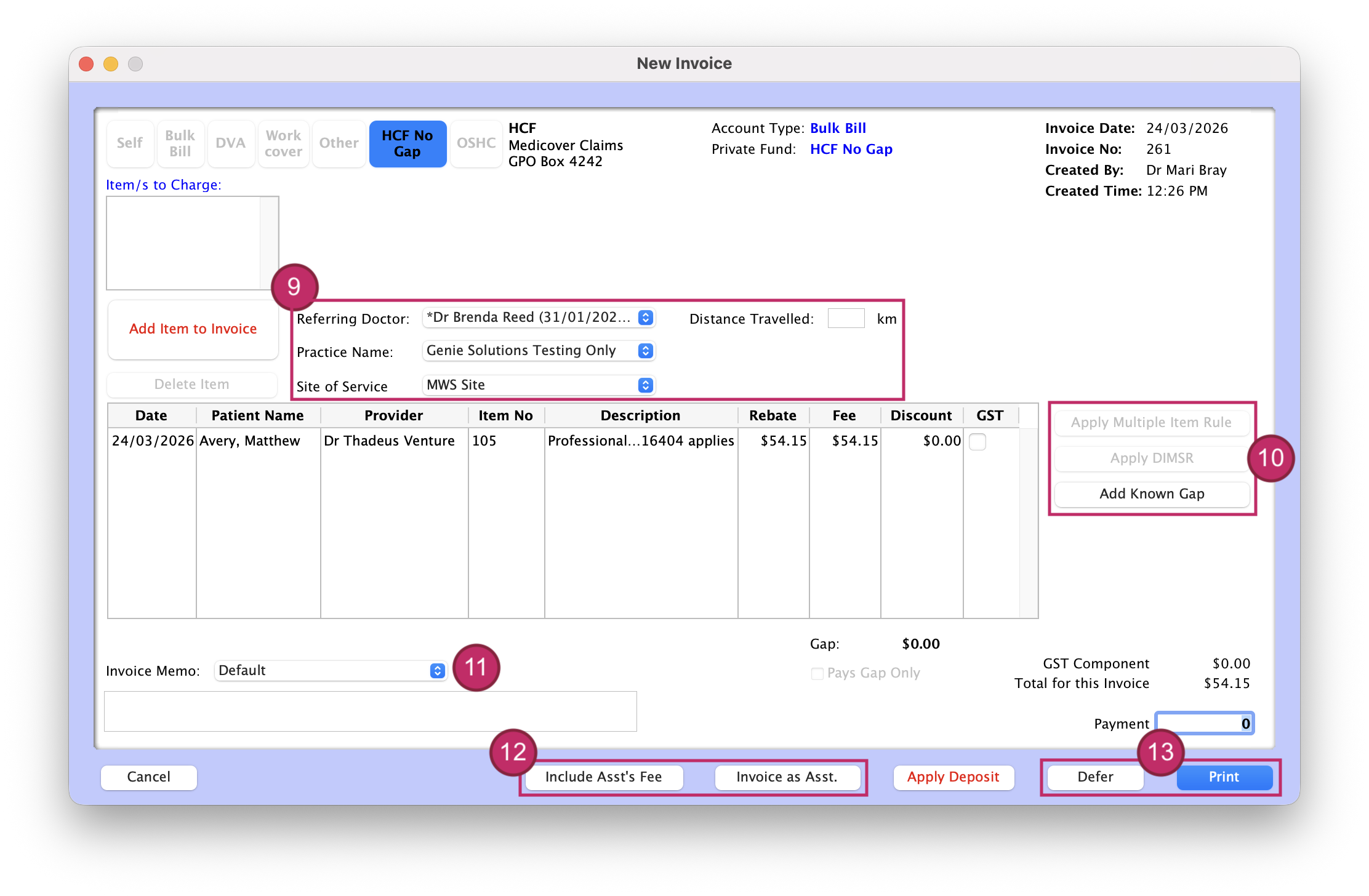The image size is (1369, 896).
Task: Select the Professional...16404 applies description cell
Action: pyautogui.click(x=641, y=441)
